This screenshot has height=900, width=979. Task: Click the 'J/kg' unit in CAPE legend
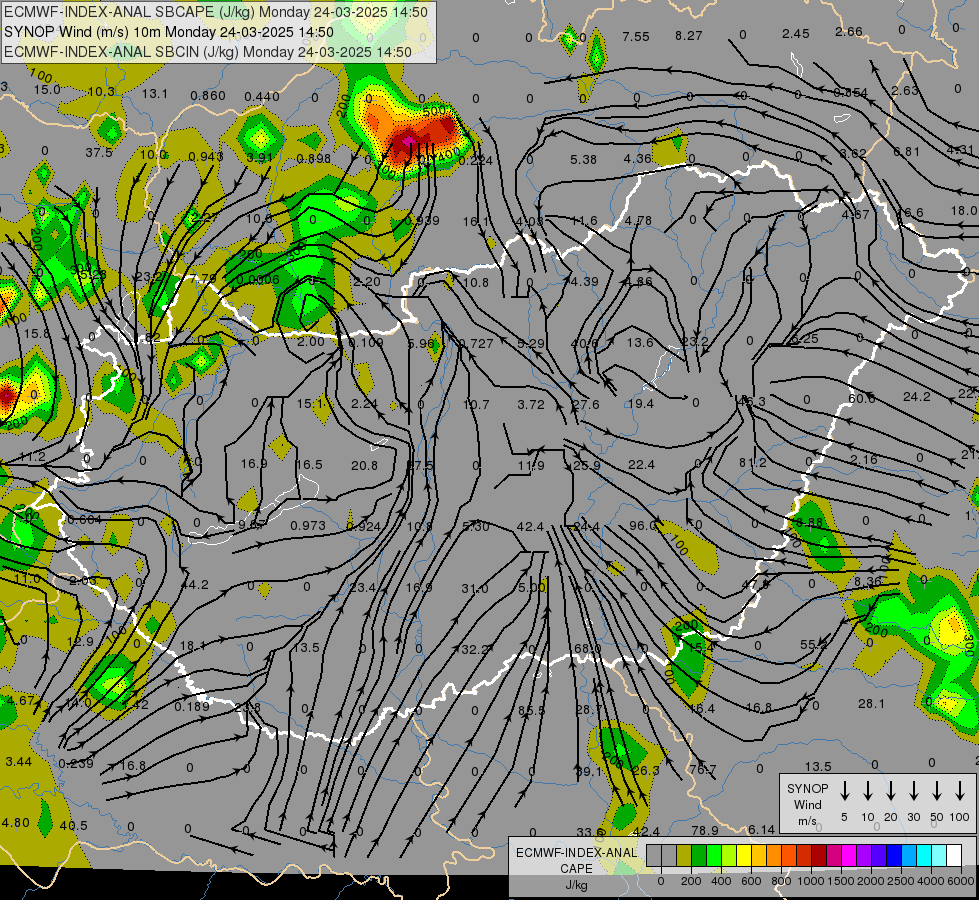pos(576,885)
